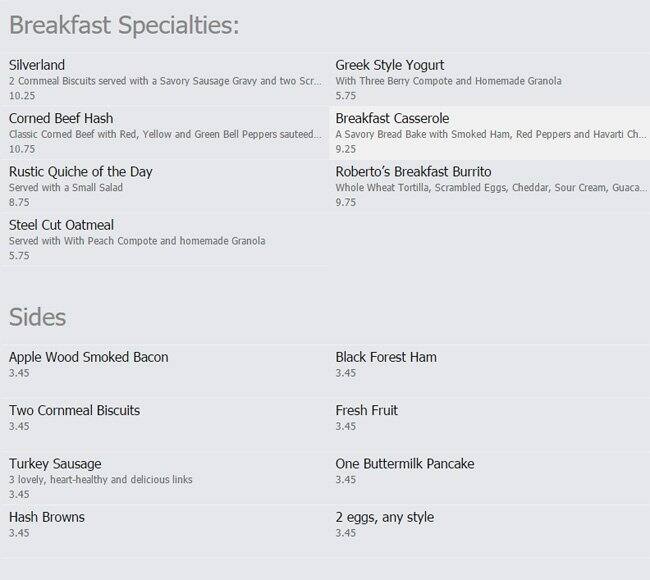Click the 9.75 price of the Breakfast Burrito
The width and height of the screenshot is (650, 580).
coord(346,202)
